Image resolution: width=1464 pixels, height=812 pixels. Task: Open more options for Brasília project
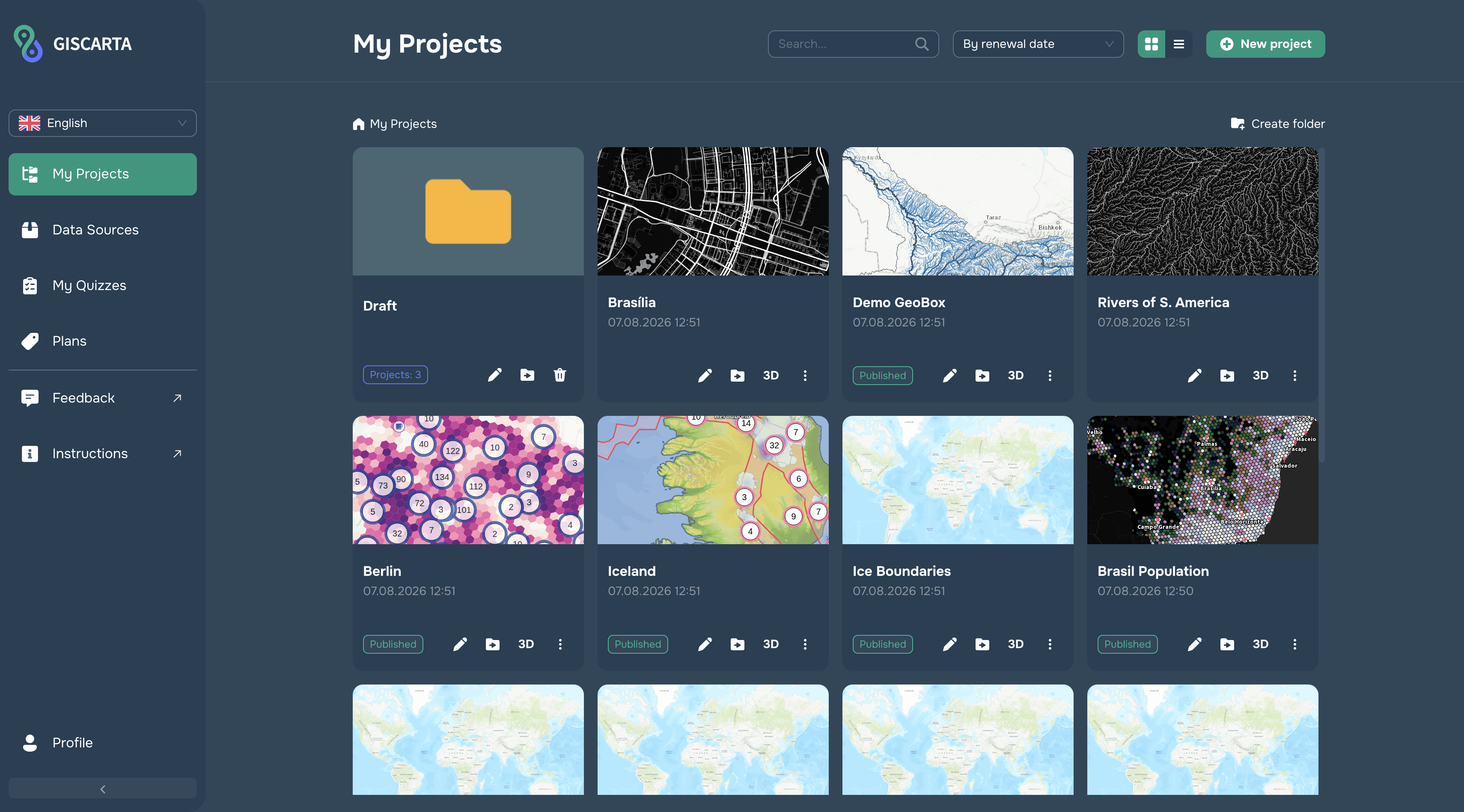point(805,375)
